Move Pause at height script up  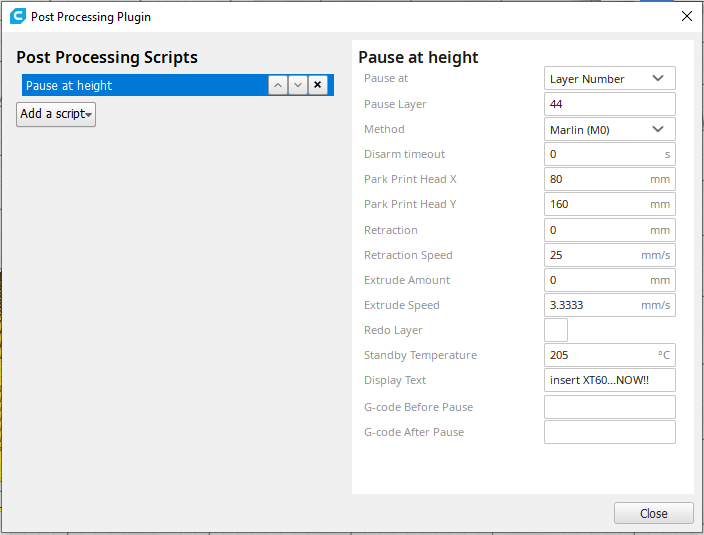(x=278, y=85)
